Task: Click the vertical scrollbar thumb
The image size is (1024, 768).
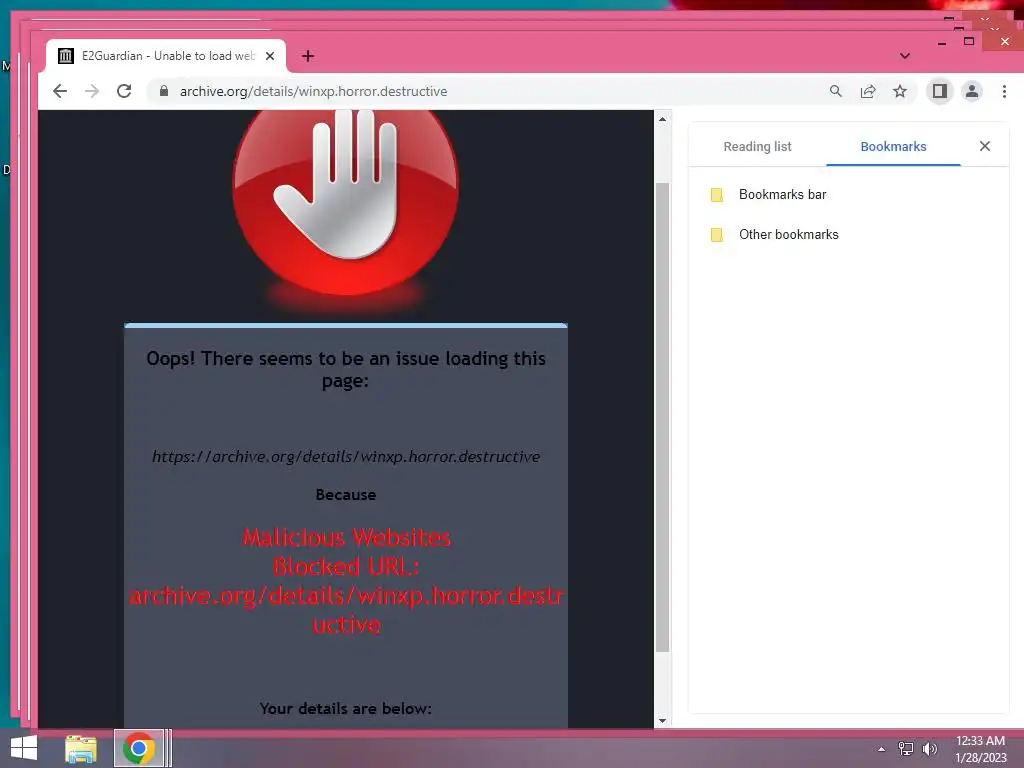Action: [x=662, y=417]
